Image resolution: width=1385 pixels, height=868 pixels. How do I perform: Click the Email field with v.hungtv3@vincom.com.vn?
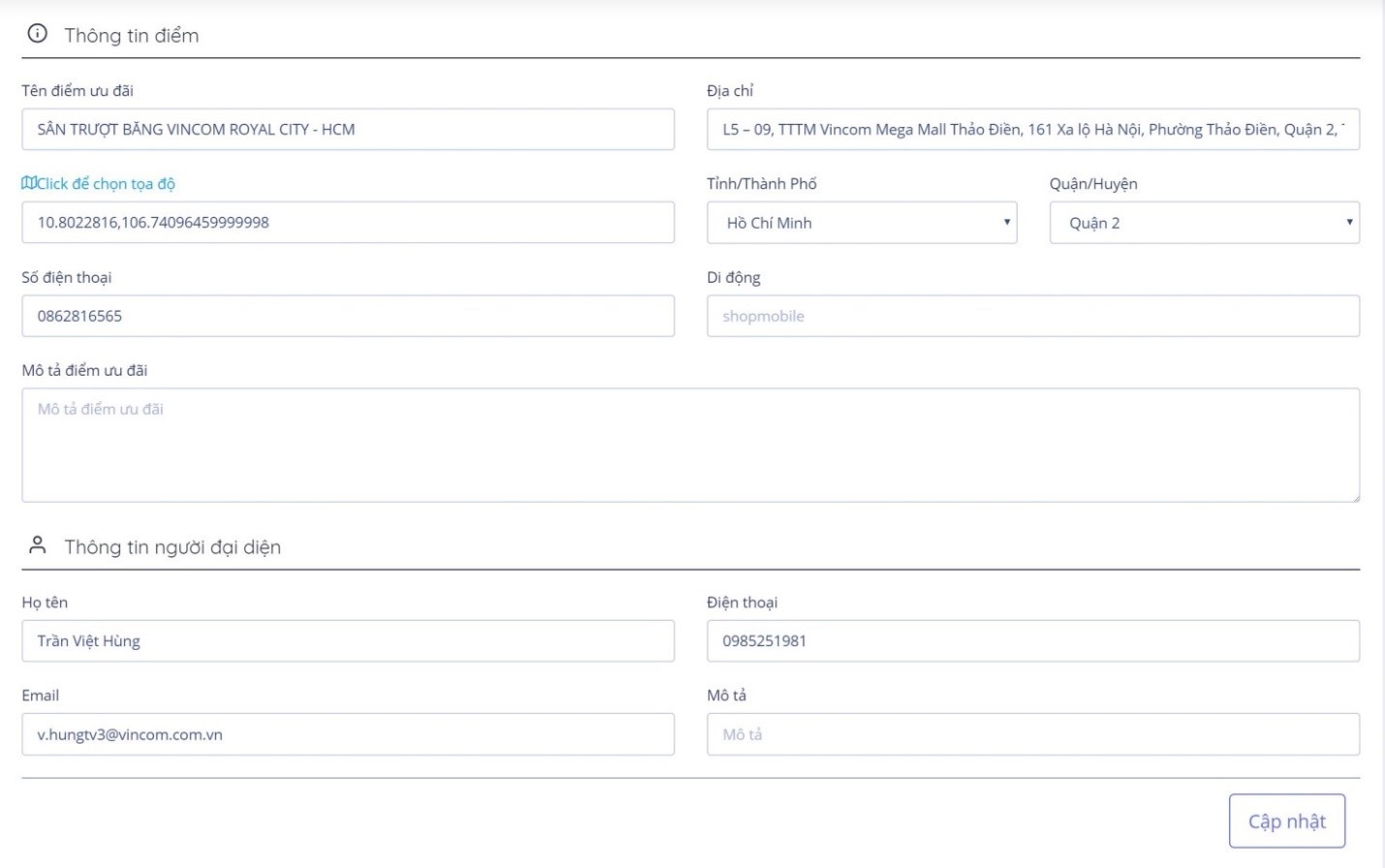pyautogui.click(x=347, y=734)
